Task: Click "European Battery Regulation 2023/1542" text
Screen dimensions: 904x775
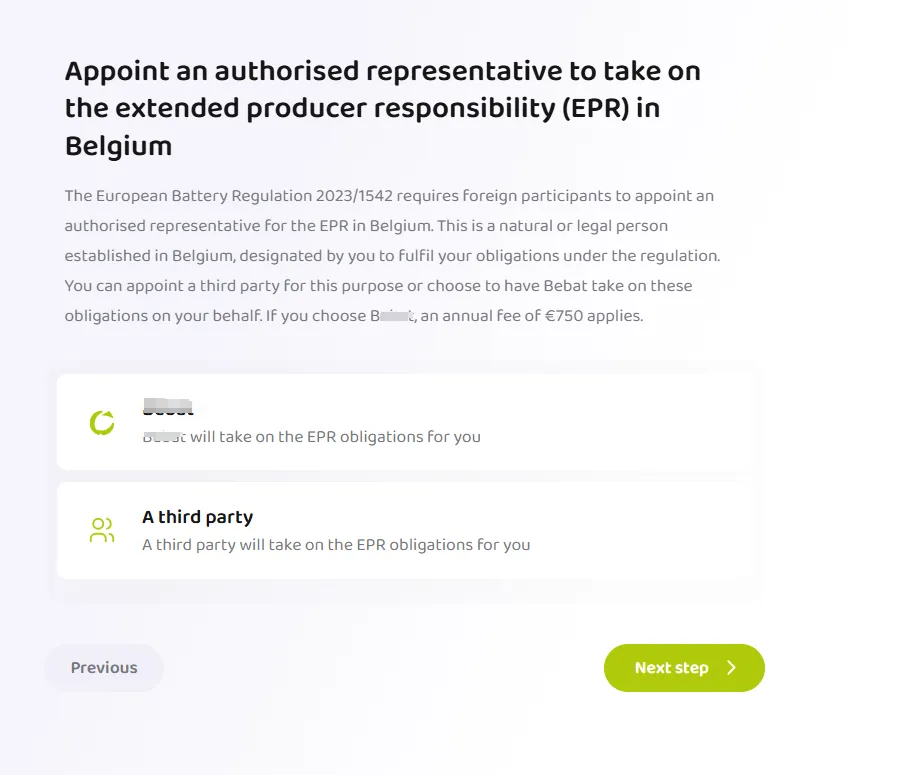Action: coord(233,196)
